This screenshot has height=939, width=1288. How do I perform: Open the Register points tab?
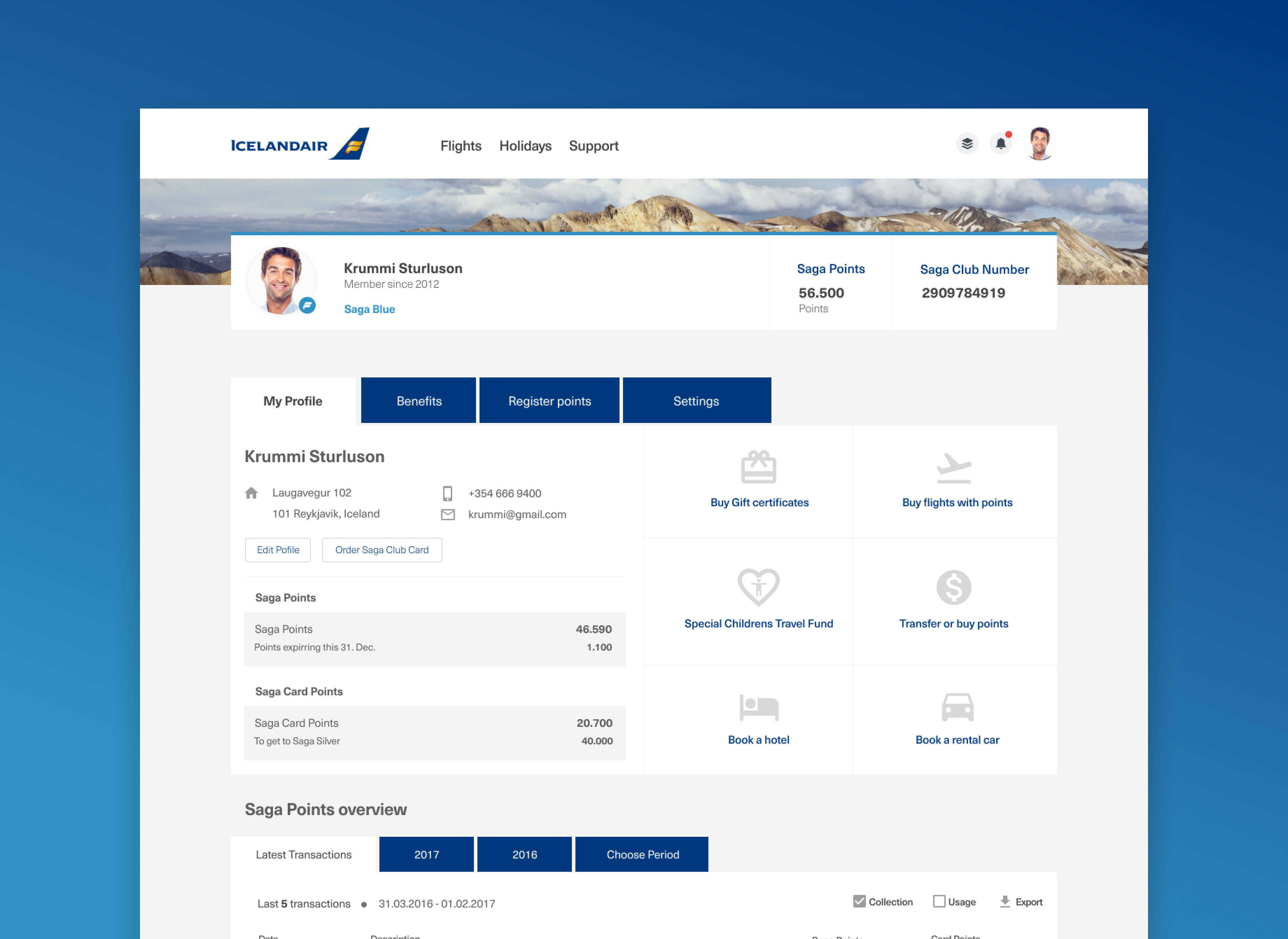click(549, 401)
